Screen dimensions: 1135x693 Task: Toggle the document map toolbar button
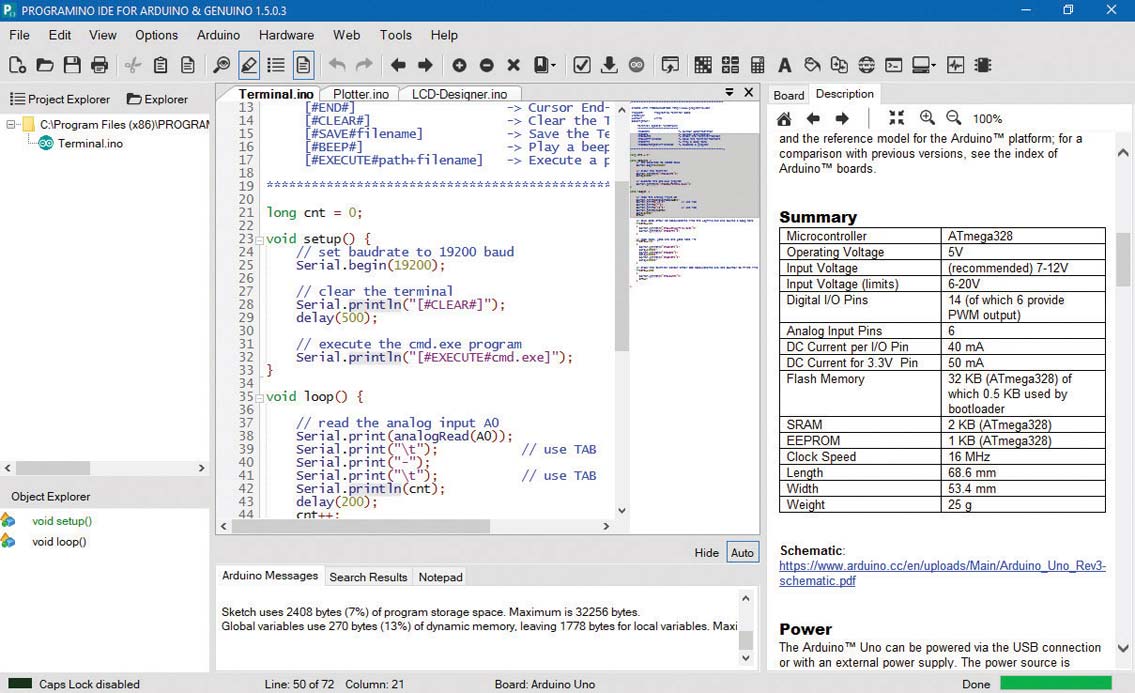tap(303, 65)
